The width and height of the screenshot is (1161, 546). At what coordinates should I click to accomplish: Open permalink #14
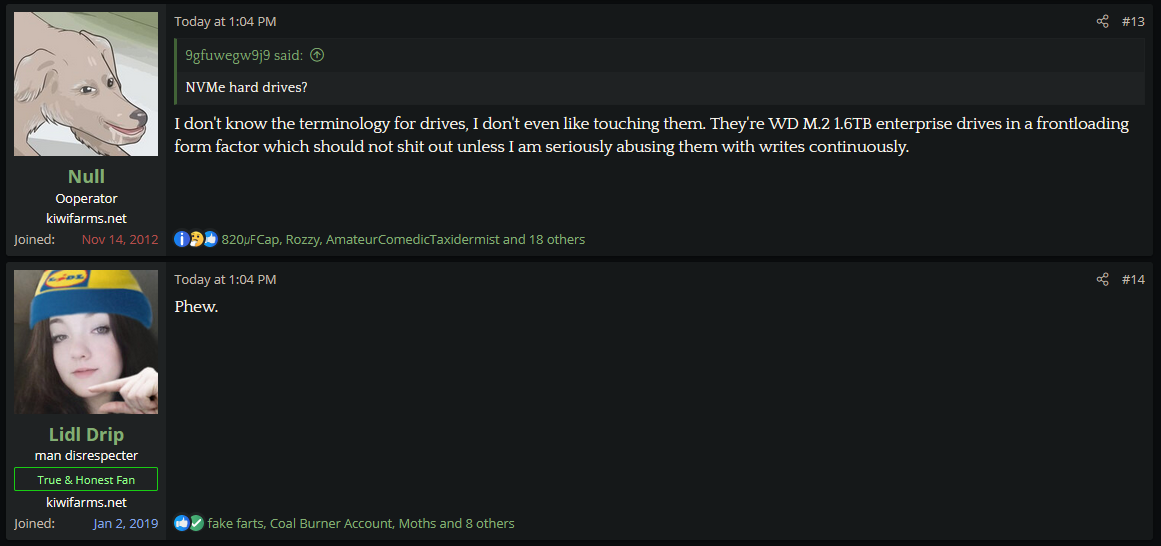pos(1133,279)
